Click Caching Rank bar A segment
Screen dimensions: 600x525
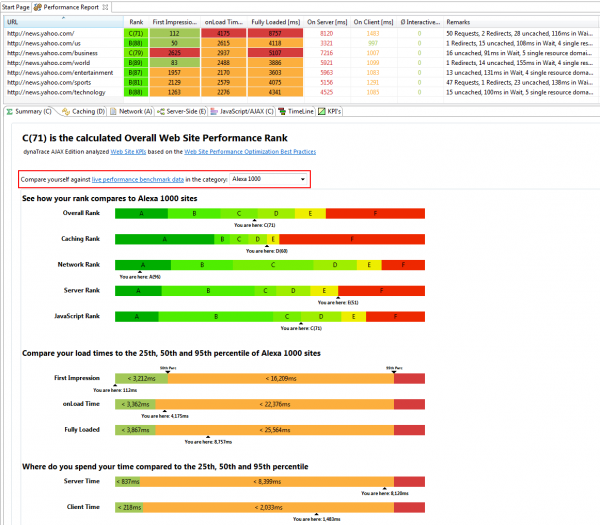pos(165,239)
